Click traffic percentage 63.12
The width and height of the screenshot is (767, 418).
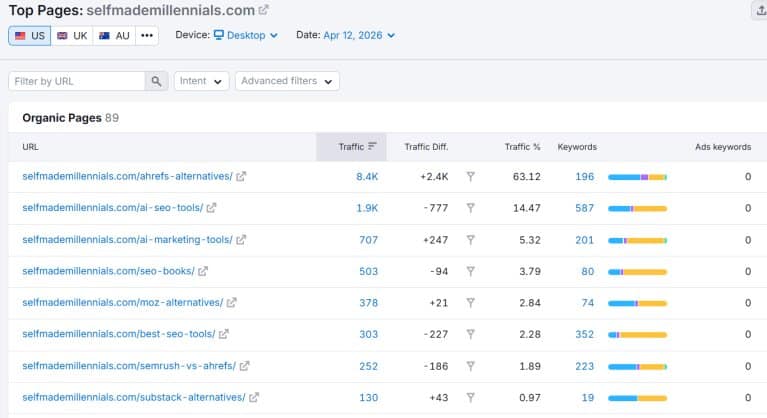click(526, 176)
